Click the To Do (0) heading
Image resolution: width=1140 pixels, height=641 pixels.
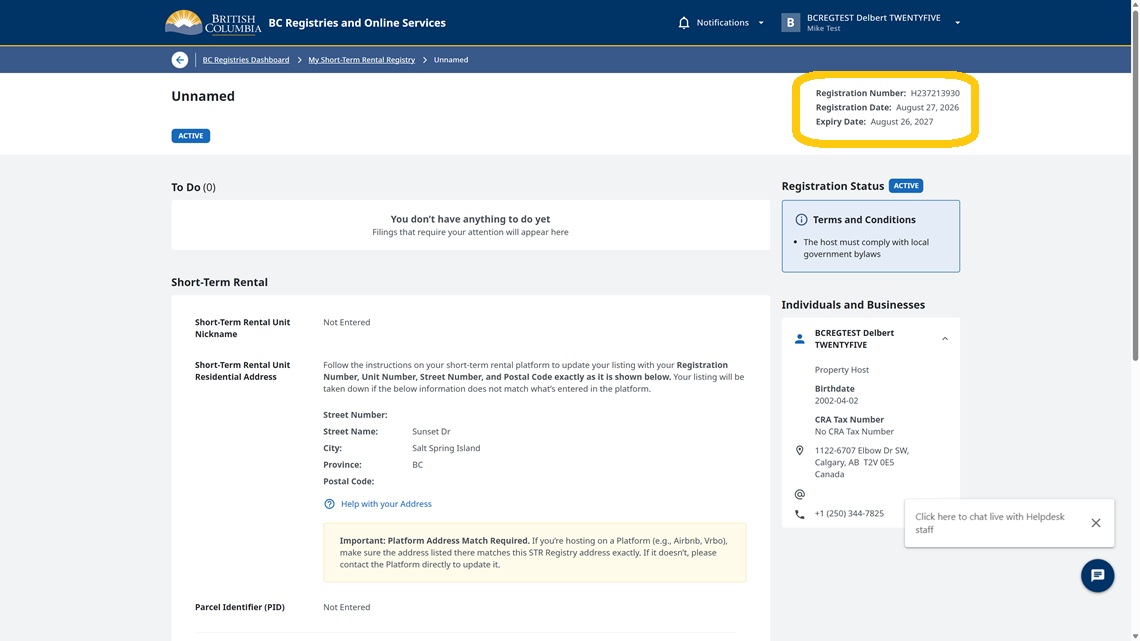pos(193,187)
